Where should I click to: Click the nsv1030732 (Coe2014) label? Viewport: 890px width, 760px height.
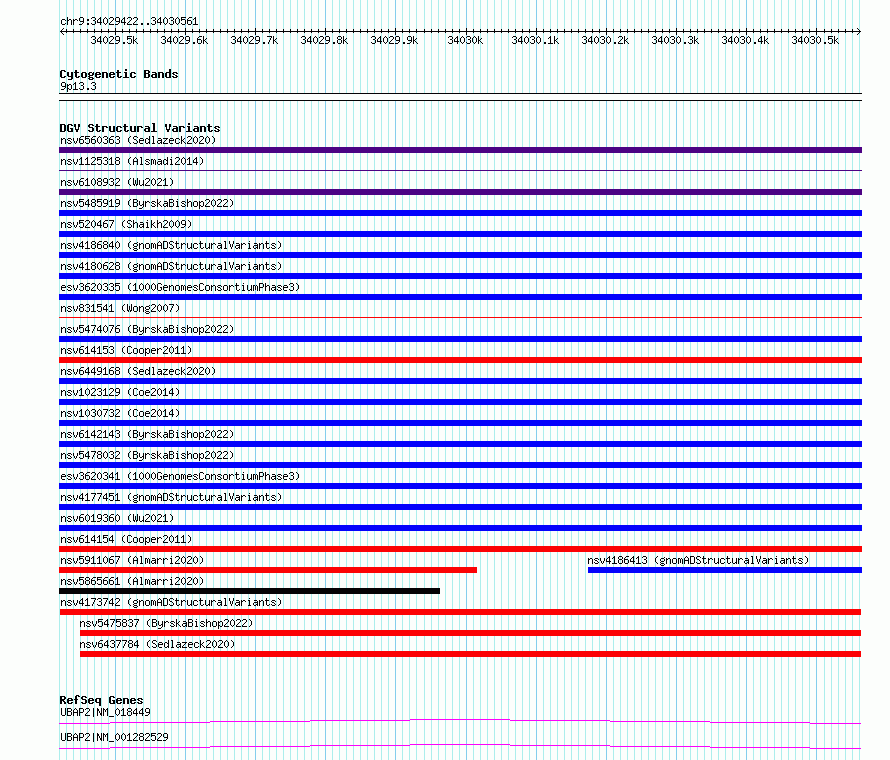tap(120, 413)
